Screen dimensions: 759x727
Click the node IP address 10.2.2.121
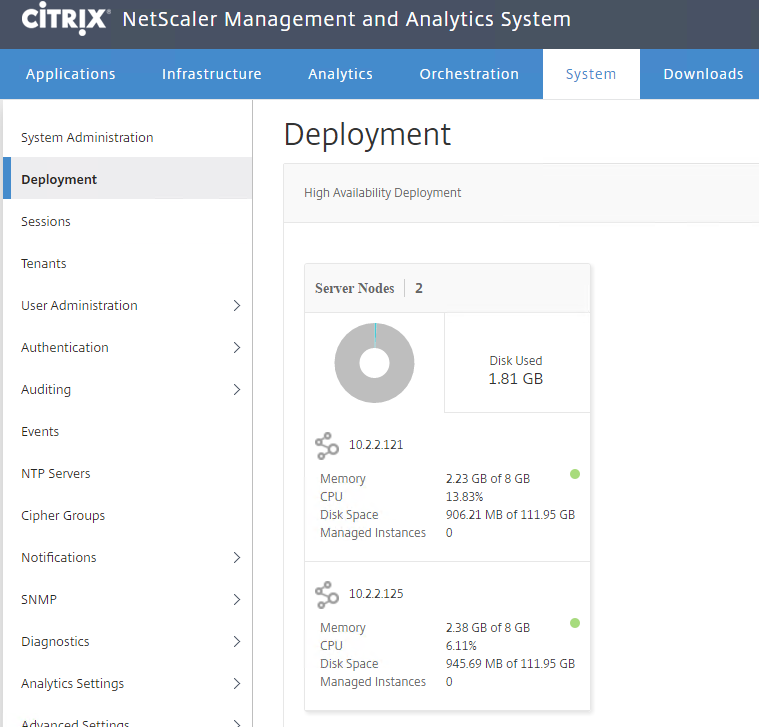tap(376, 445)
